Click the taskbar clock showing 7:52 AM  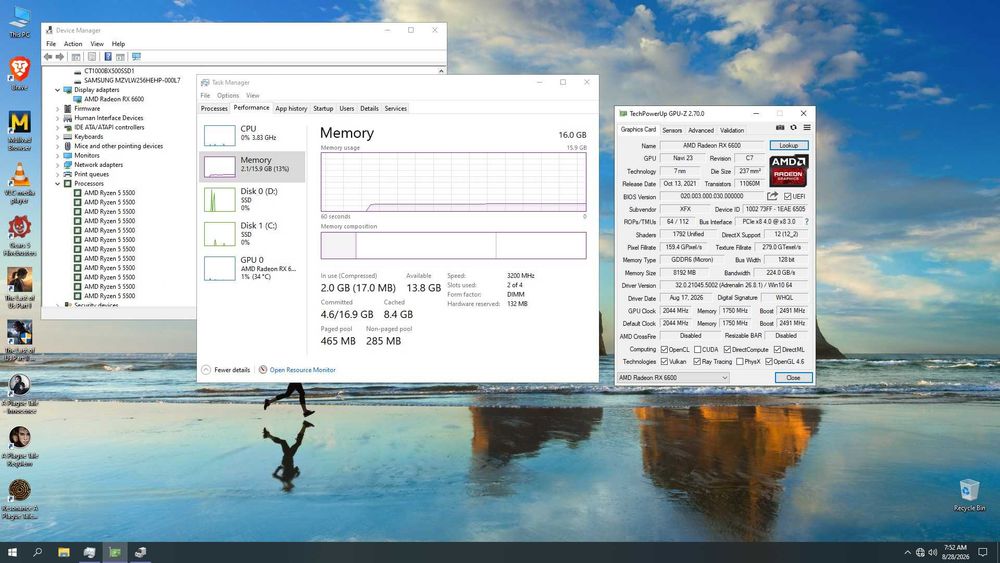(955, 552)
